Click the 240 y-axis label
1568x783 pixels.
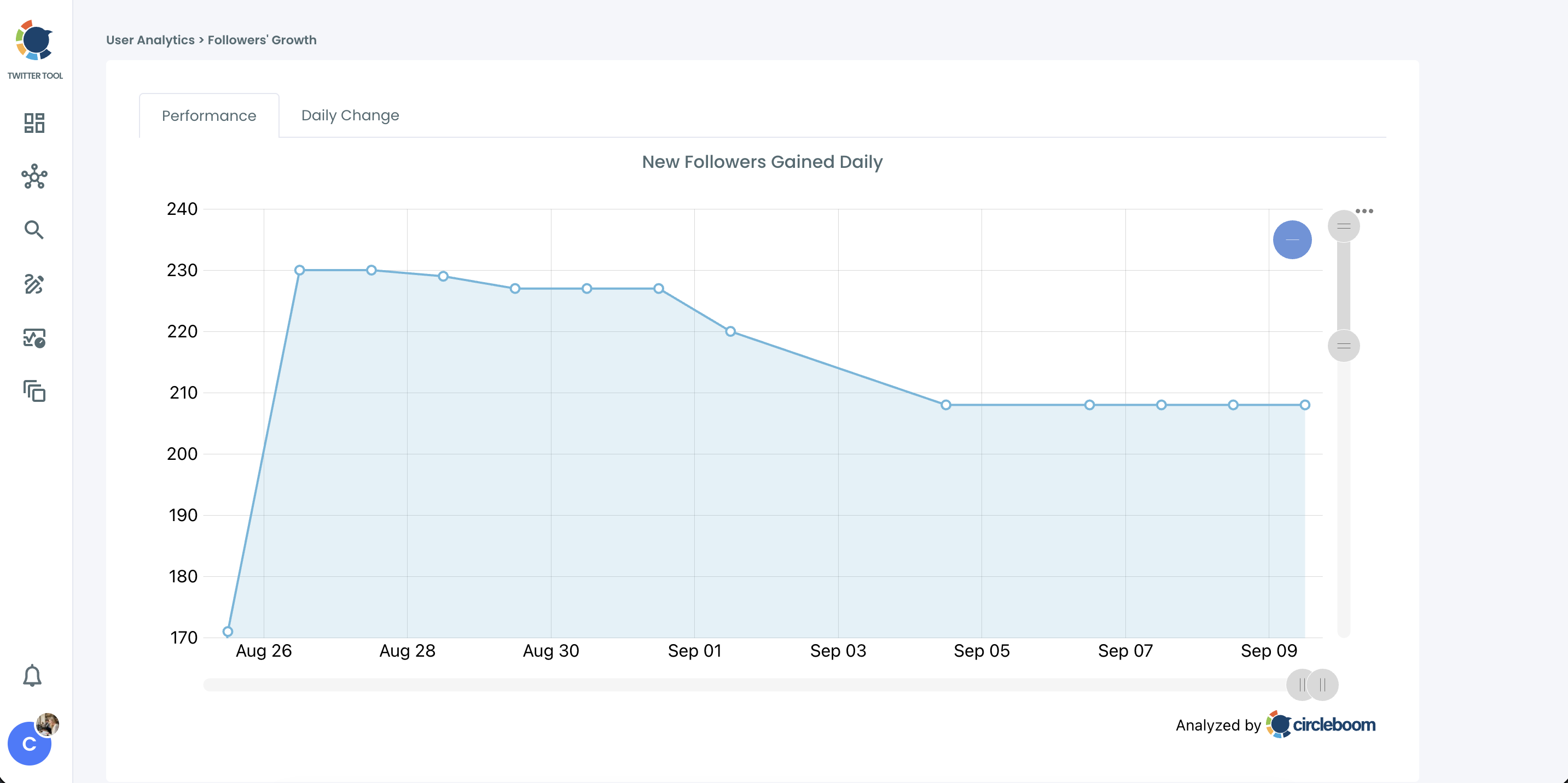[182, 209]
